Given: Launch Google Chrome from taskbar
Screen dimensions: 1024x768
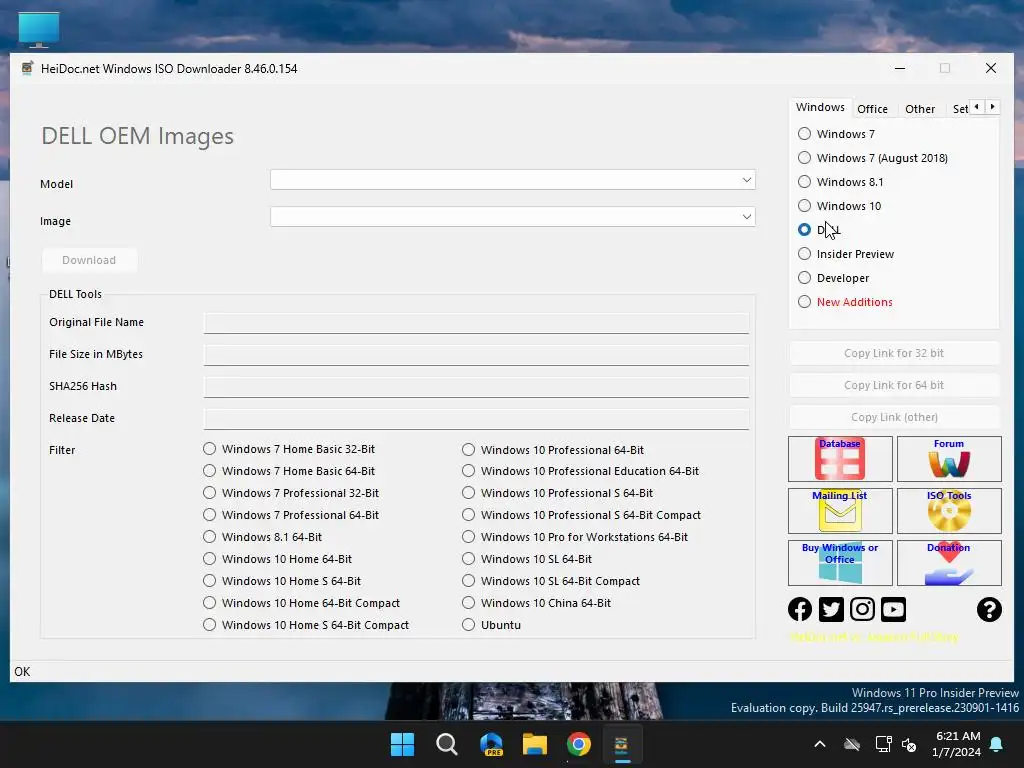Looking at the screenshot, I should coord(579,744).
